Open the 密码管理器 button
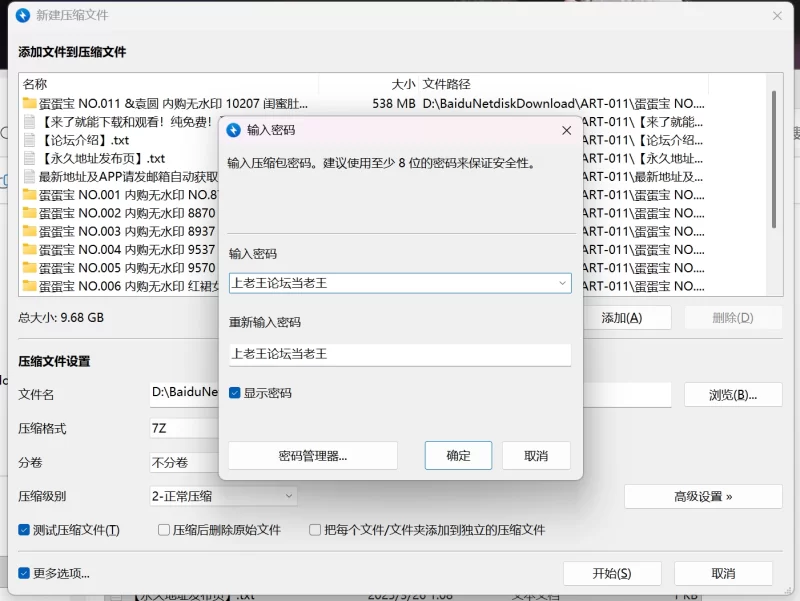The image size is (800, 601). click(313, 456)
